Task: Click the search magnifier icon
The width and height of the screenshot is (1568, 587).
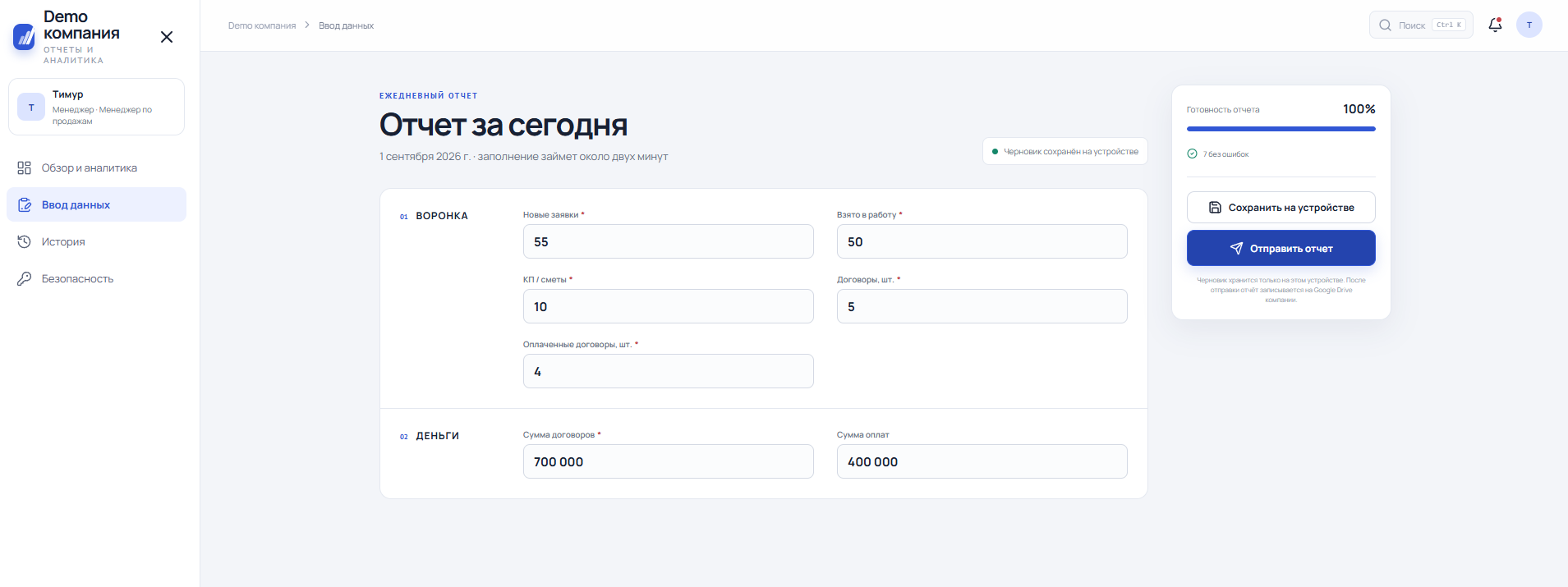Action: 1385,25
